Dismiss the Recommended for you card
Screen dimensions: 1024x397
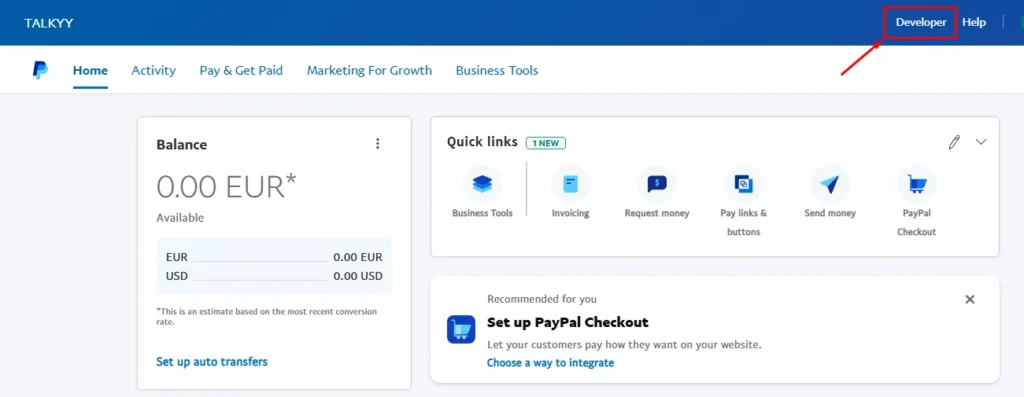970,299
